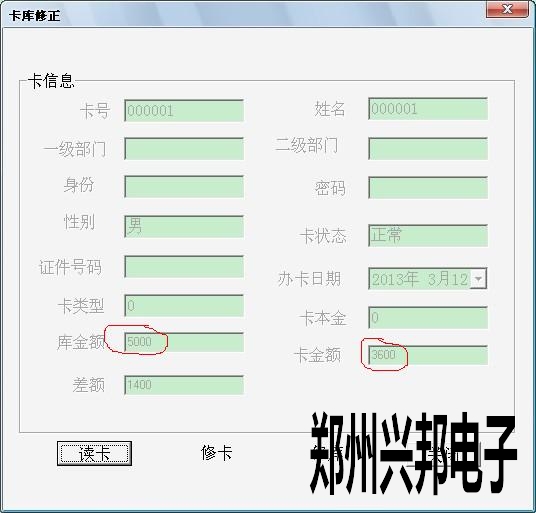
Task: Close the 卡库修正 dialog
Action: pos(508,9)
